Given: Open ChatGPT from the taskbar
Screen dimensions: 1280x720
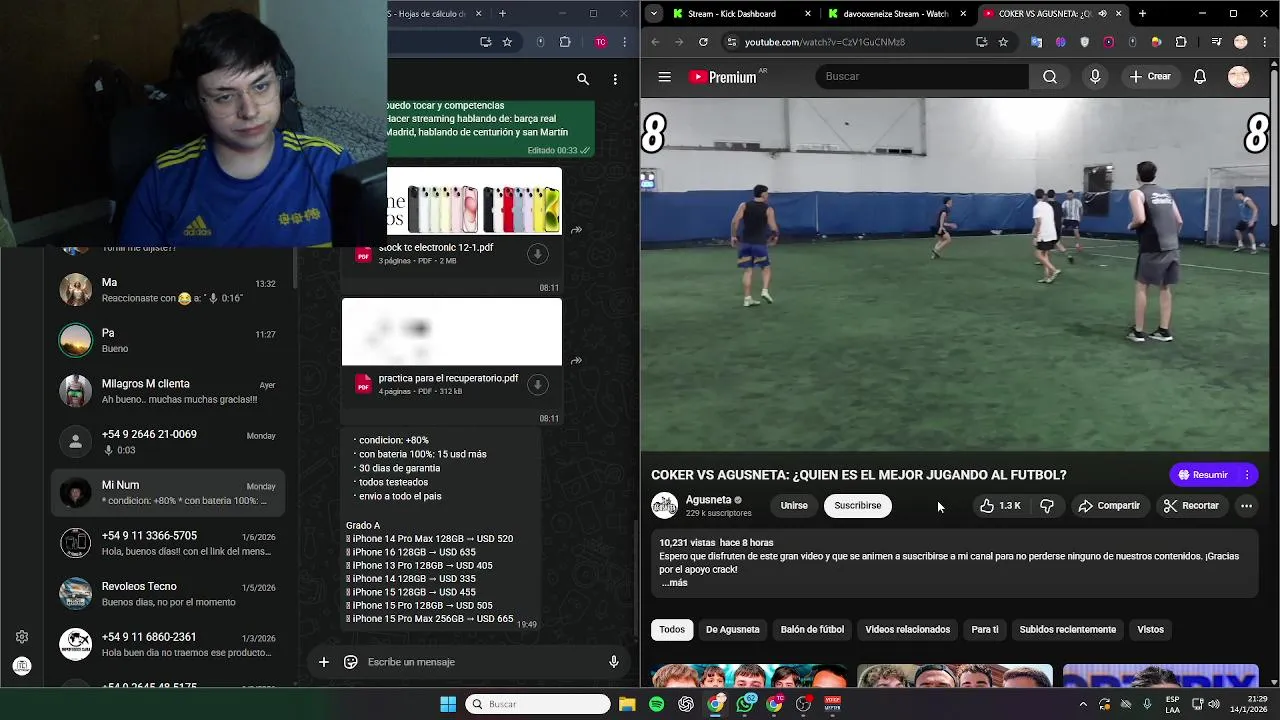Looking at the screenshot, I should click(x=686, y=704).
